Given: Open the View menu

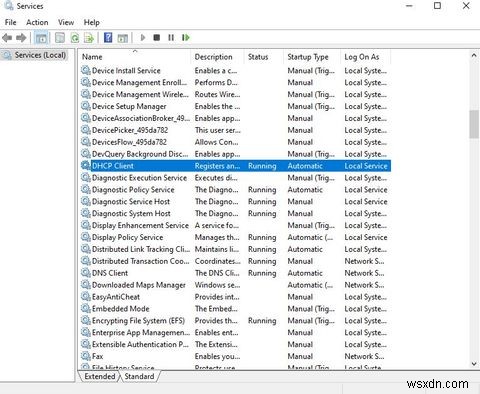Looking at the screenshot, I should coord(66,22).
